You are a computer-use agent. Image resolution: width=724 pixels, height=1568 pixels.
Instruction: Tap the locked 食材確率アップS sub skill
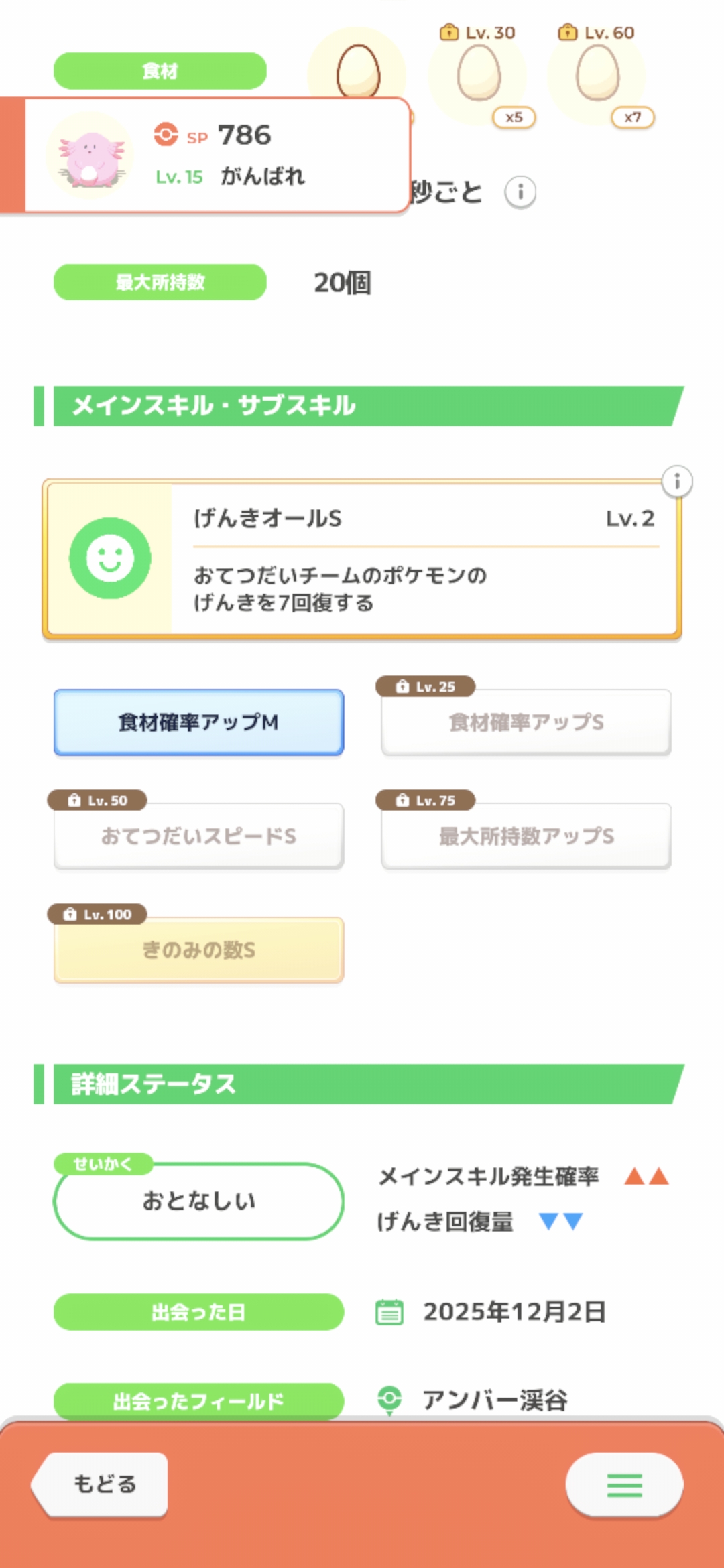[x=526, y=722]
